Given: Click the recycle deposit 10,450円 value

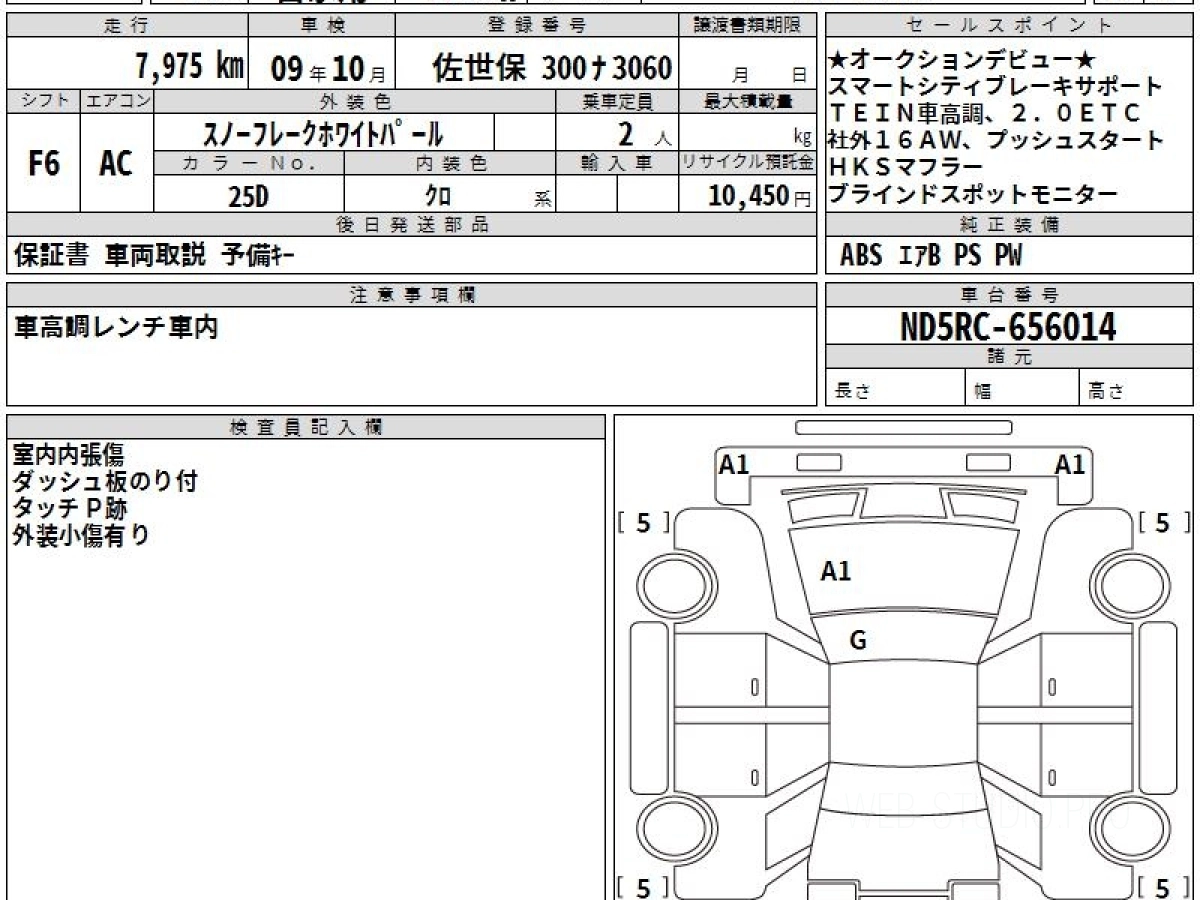Looking at the screenshot, I should [748, 197].
